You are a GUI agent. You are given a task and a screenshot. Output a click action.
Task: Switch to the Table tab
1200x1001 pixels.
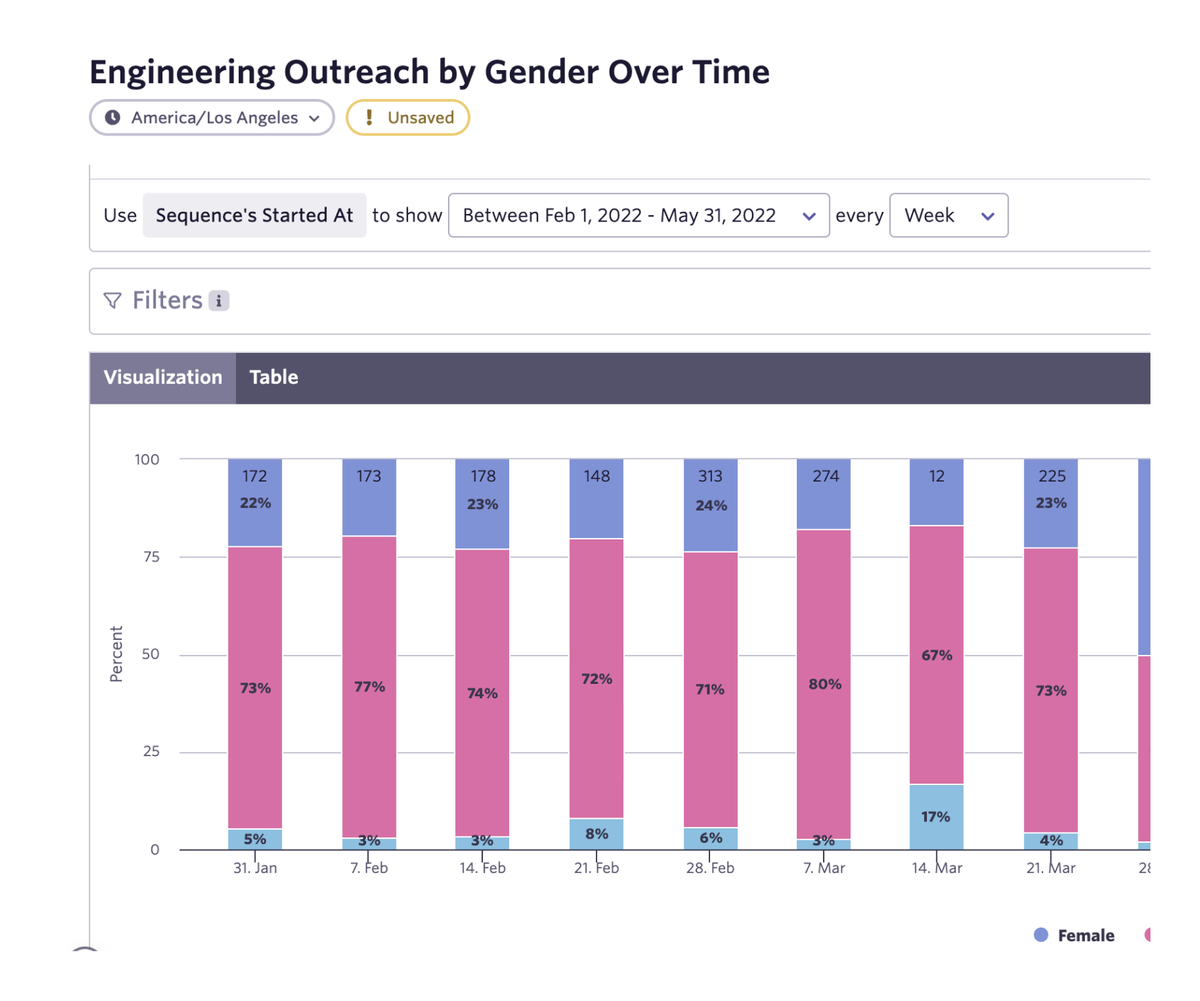(273, 377)
